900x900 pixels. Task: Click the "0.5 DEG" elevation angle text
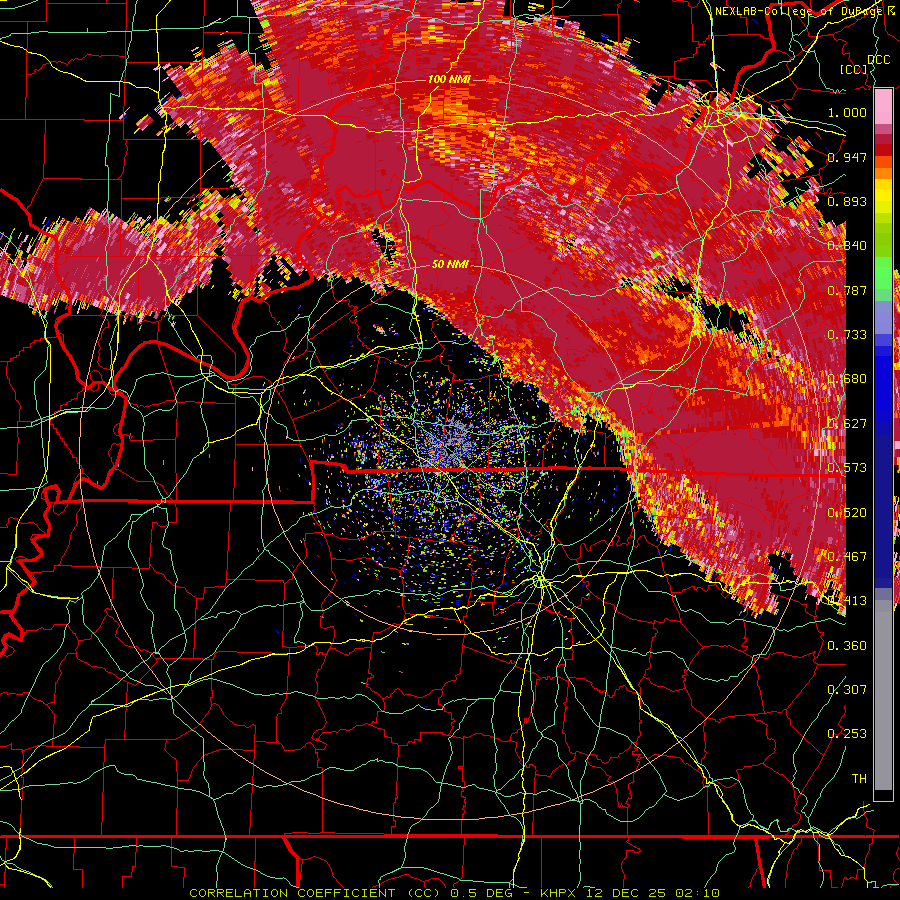481,893
